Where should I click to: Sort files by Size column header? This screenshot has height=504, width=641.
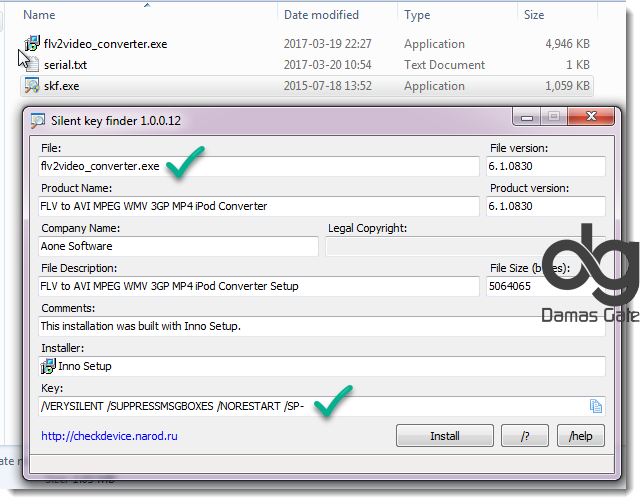(x=534, y=15)
